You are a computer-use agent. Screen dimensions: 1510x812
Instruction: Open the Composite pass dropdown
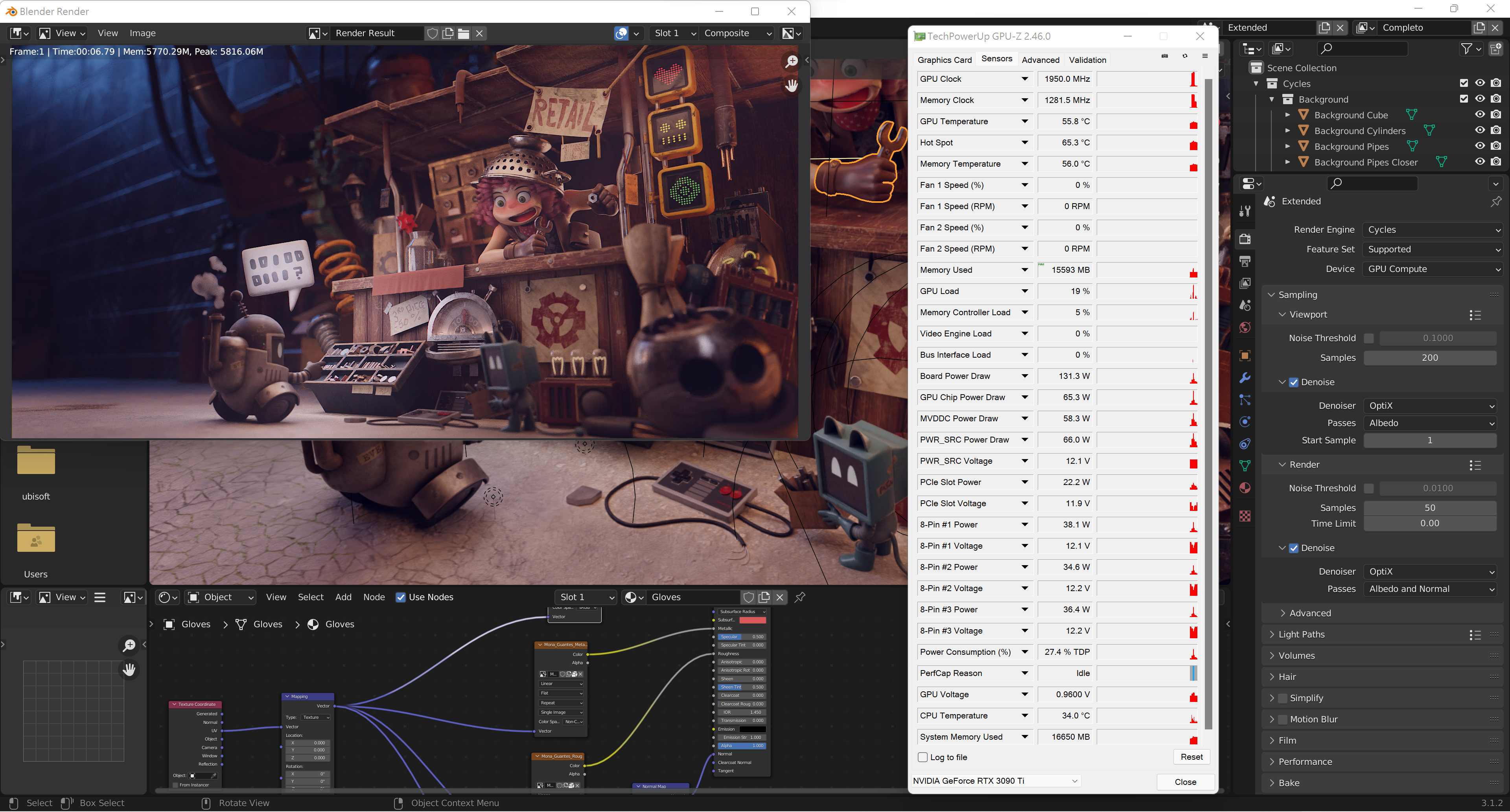[x=737, y=33]
